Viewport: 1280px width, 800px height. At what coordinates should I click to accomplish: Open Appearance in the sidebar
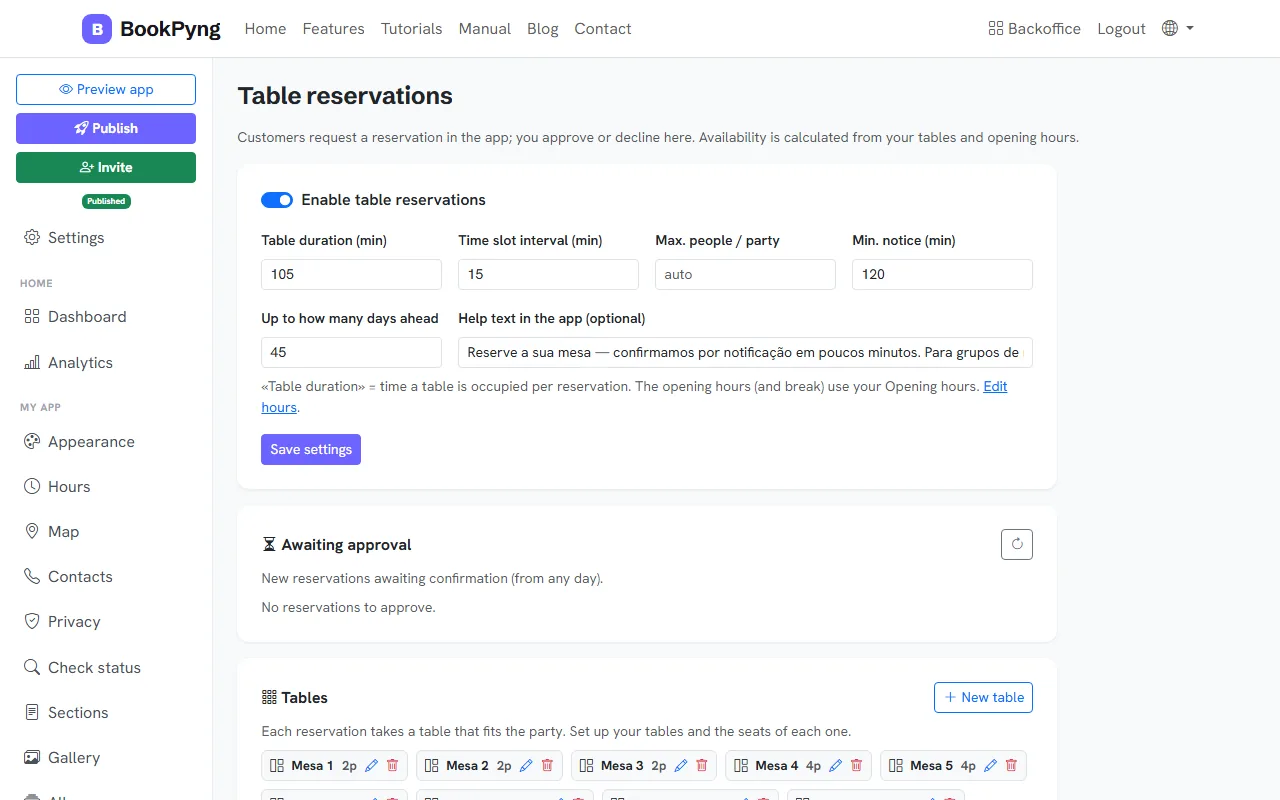click(x=106, y=442)
